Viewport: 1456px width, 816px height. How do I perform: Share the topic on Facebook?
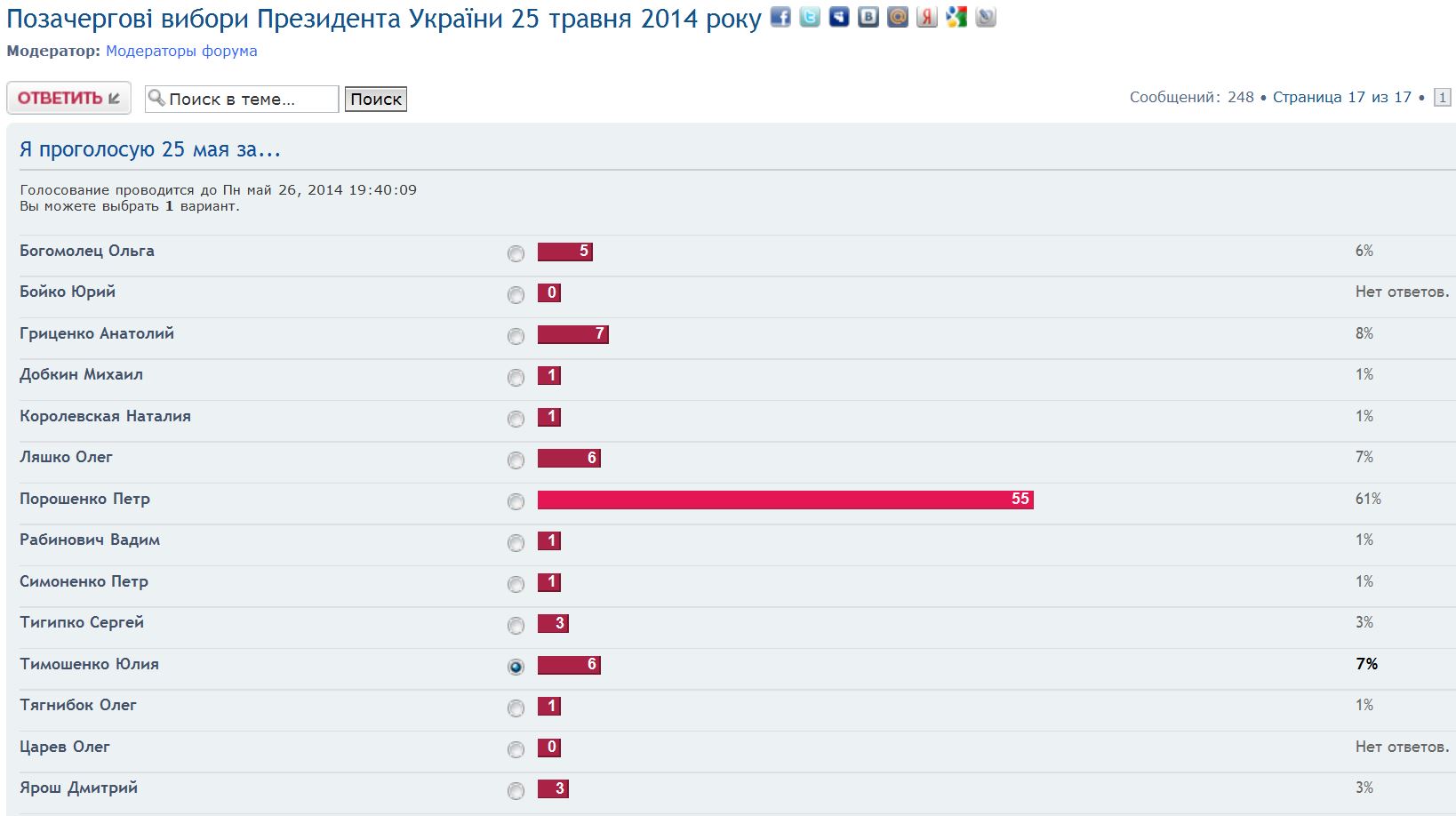pyautogui.click(x=780, y=17)
